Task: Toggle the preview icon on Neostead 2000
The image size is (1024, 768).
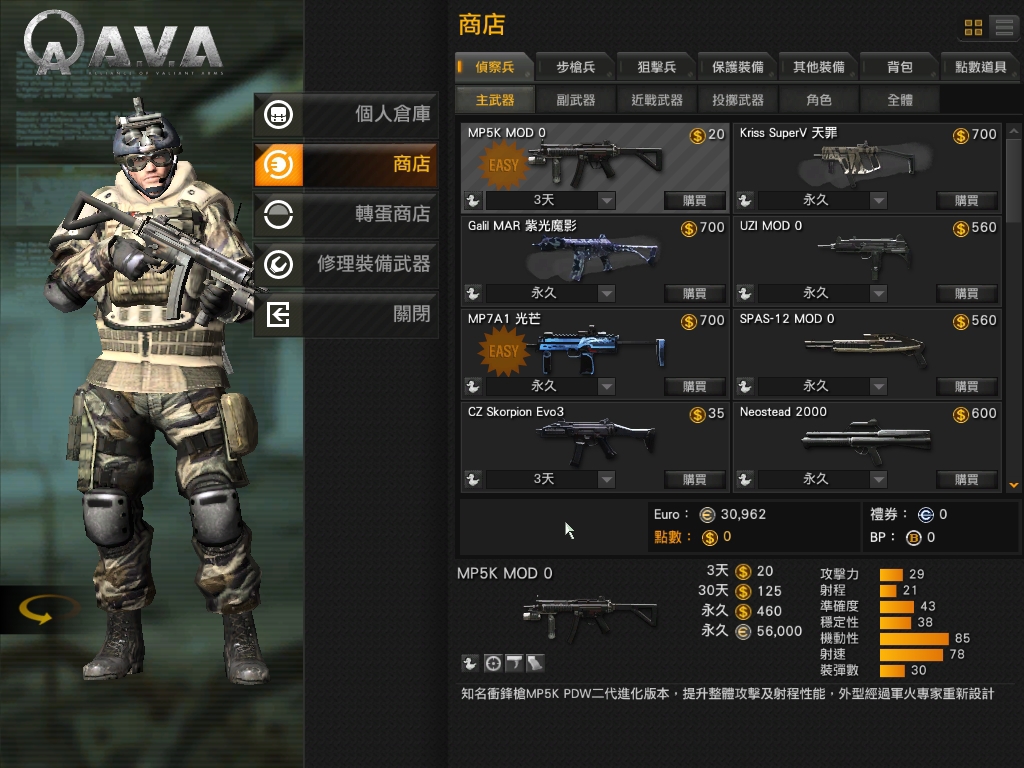Action: coord(745,479)
